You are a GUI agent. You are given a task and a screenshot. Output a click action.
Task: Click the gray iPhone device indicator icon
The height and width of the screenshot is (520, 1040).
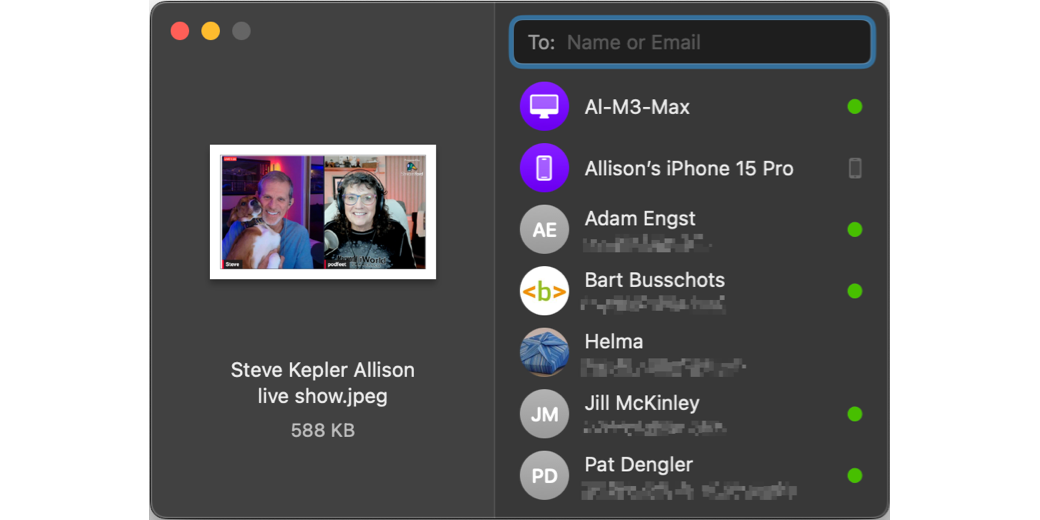point(854,168)
